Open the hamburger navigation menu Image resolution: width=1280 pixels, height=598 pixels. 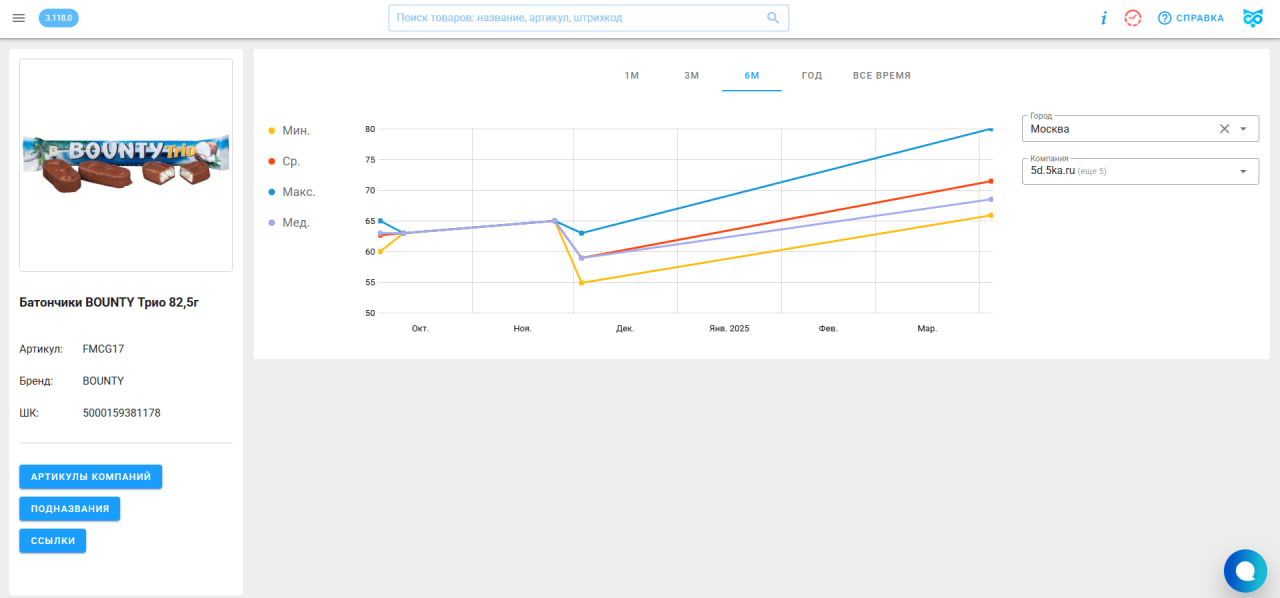click(18, 18)
